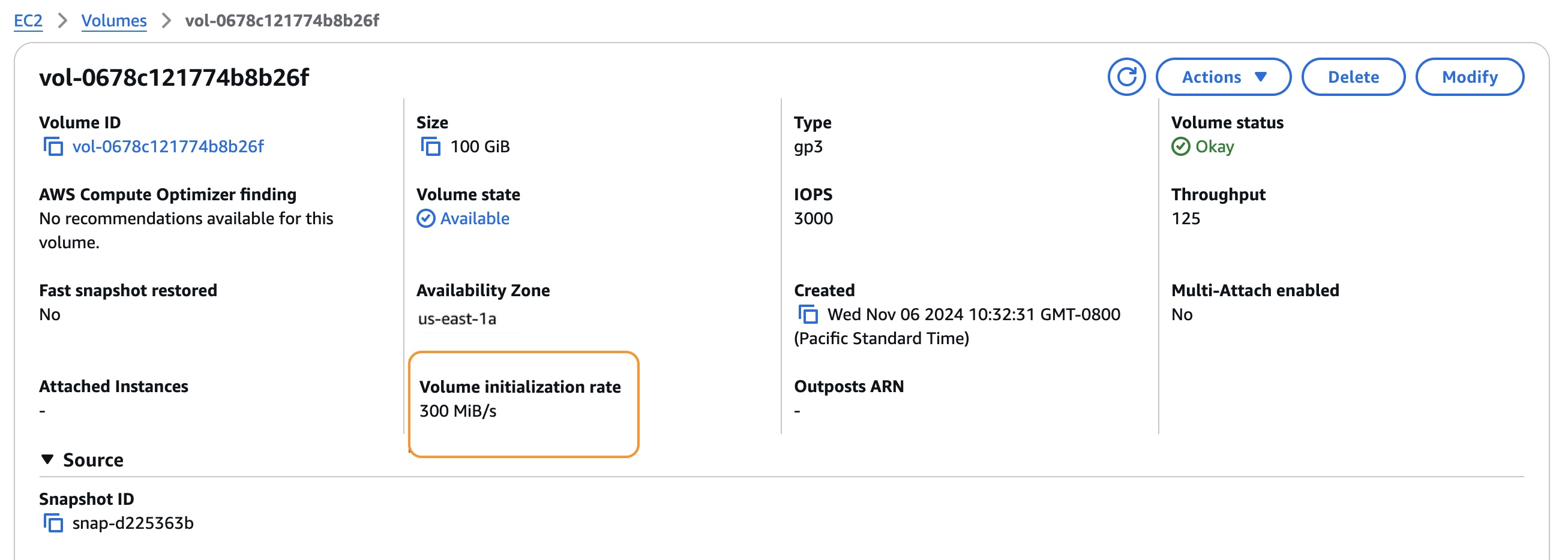Click the us-east-1a Availability Zone

click(x=457, y=318)
